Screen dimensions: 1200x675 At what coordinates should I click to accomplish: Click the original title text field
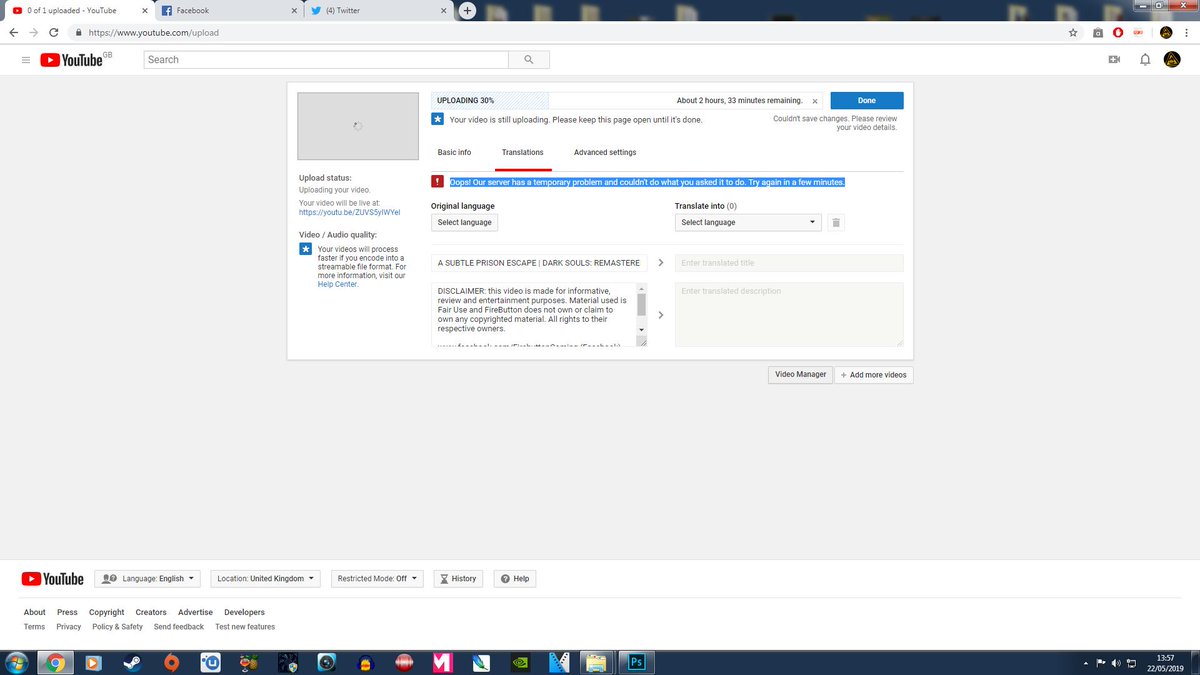[x=539, y=263]
